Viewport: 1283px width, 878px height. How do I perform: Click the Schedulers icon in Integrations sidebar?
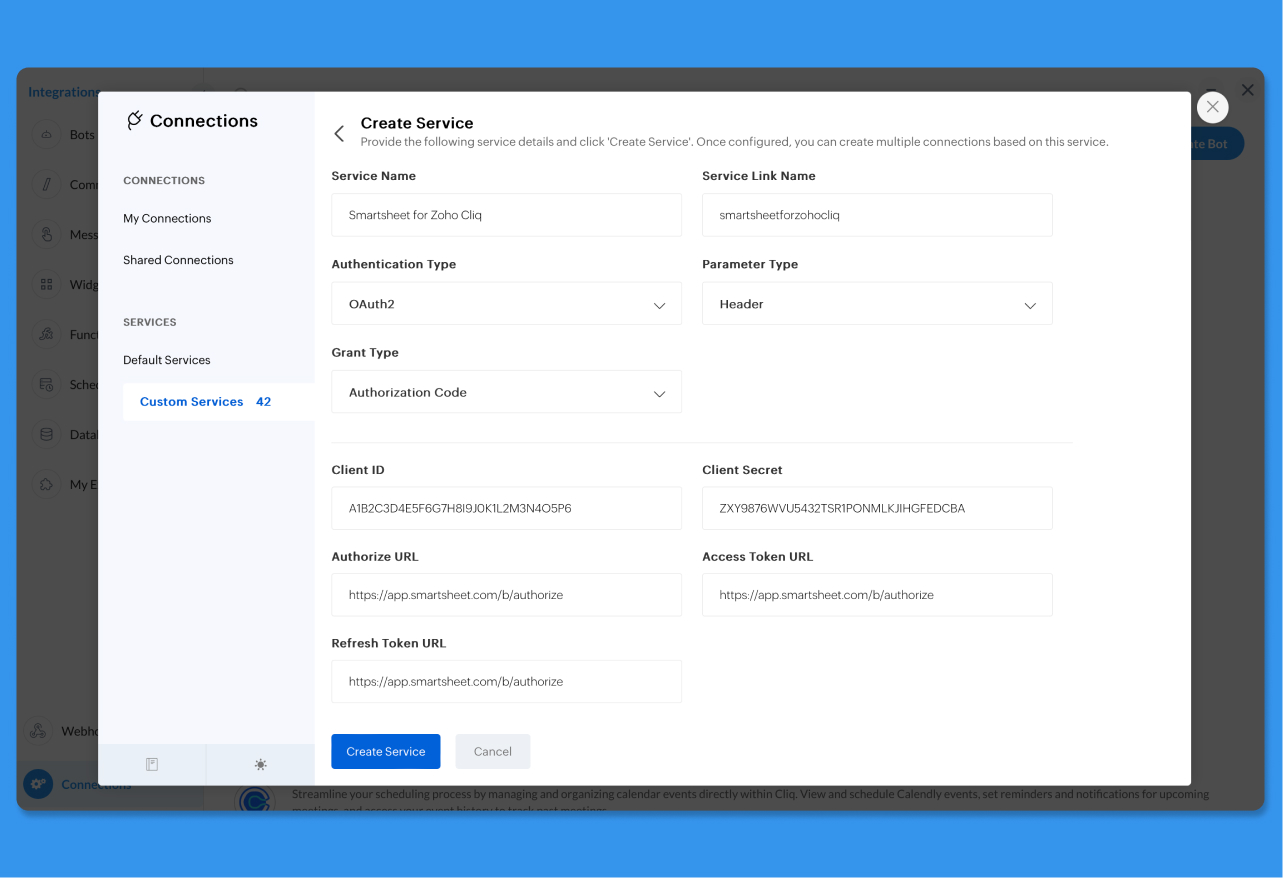coord(46,385)
